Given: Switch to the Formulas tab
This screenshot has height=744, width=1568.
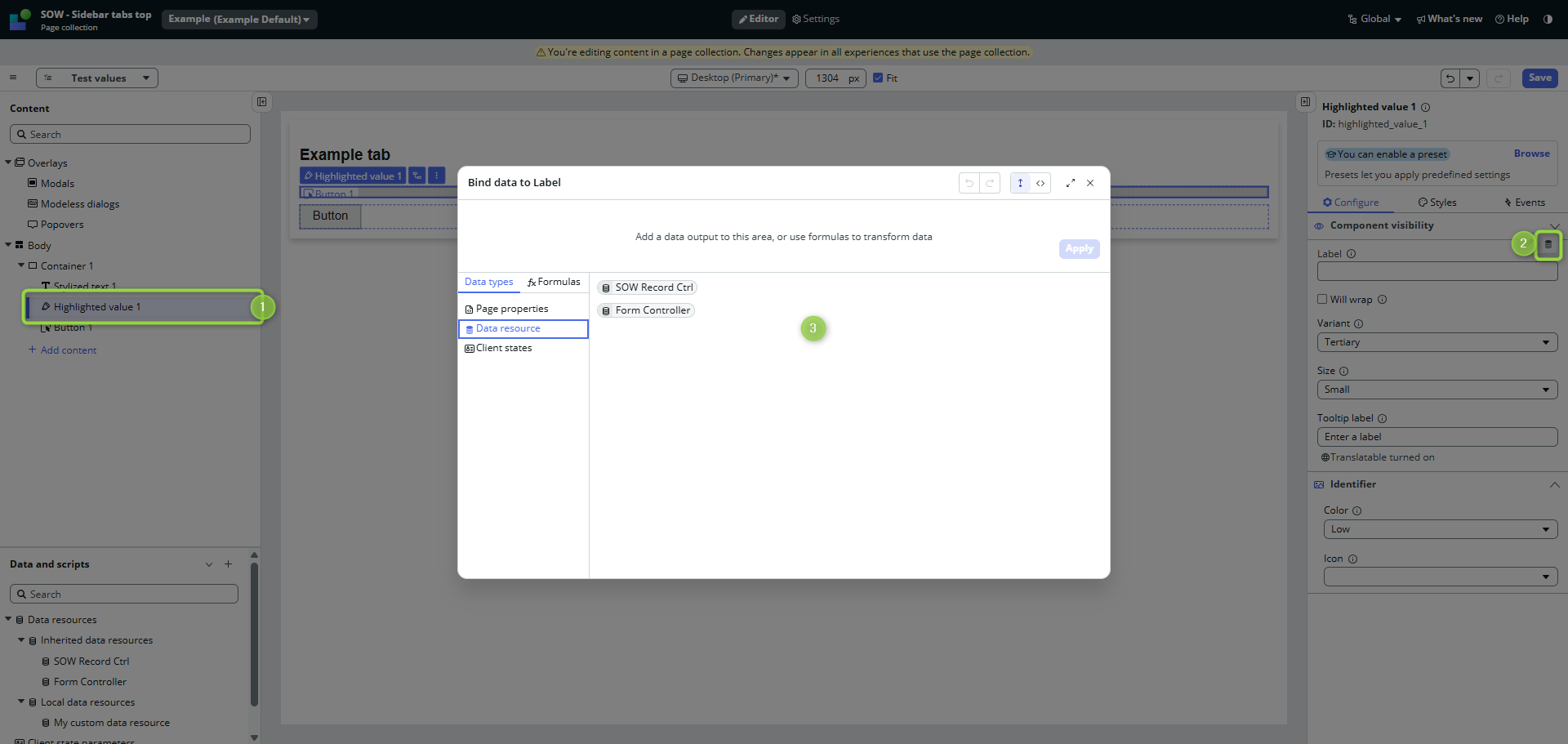Looking at the screenshot, I should tap(554, 282).
